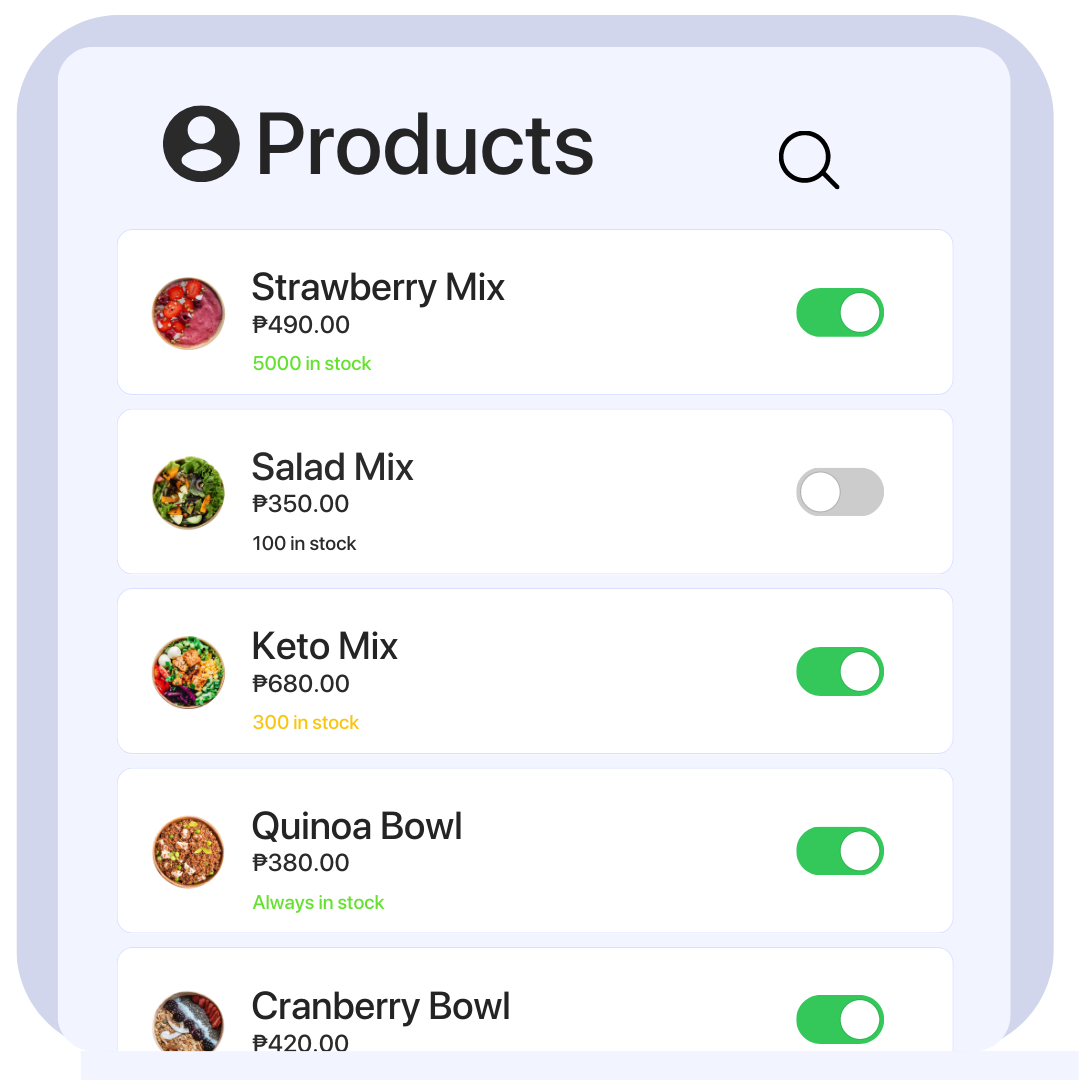Image resolution: width=1080 pixels, height=1080 pixels.
Task: Turn off the Keto Mix switch
Action: (x=840, y=672)
